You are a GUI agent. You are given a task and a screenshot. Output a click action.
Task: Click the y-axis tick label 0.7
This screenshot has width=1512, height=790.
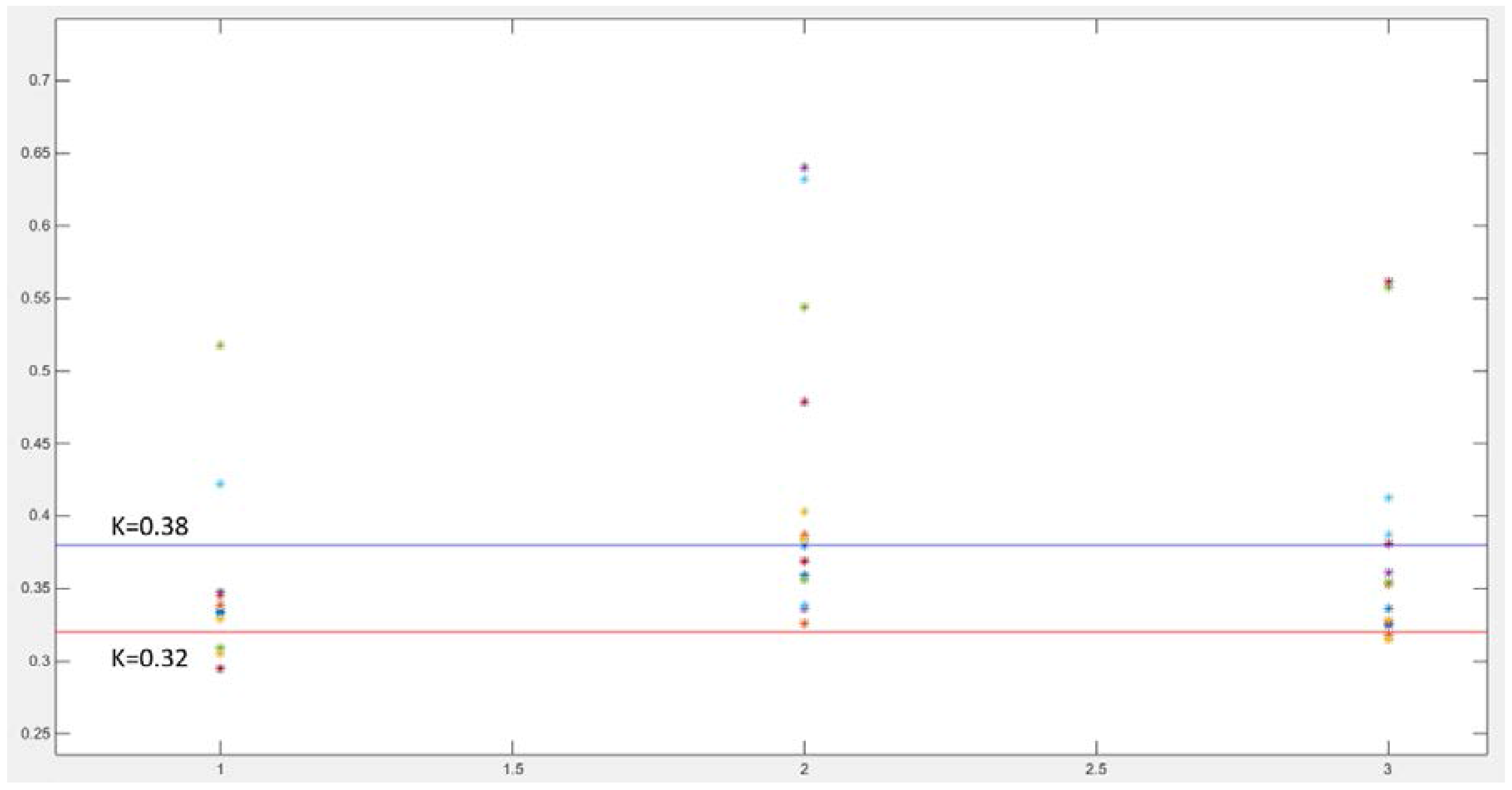pos(38,80)
